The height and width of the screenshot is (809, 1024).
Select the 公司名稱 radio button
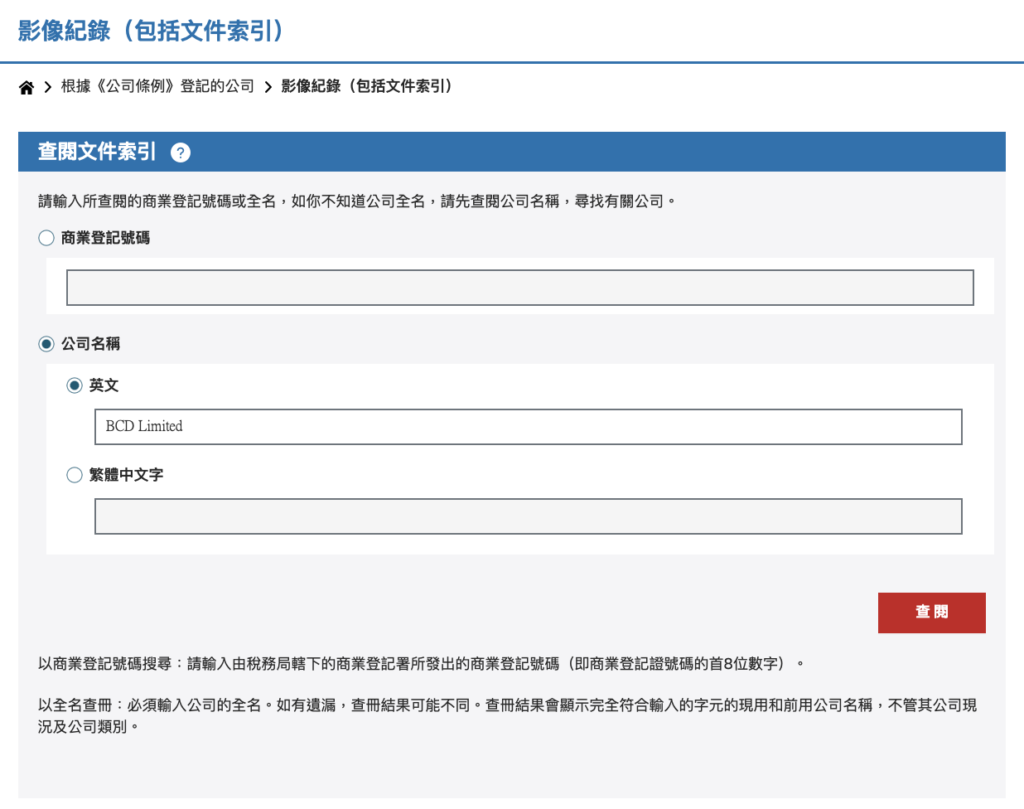pyautogui.click(x=46, y=344)
